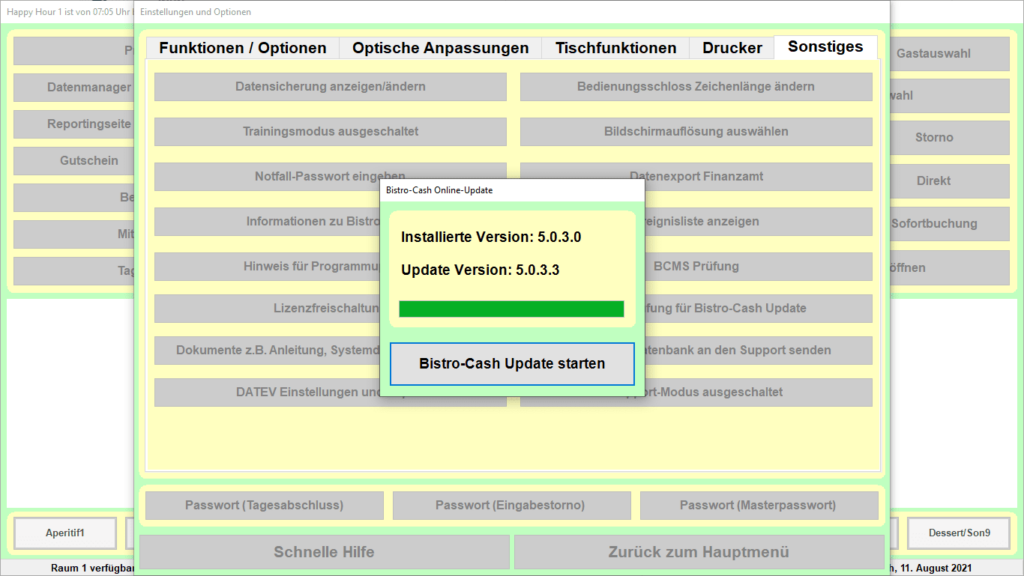This screenshot has height=576, width=1024.
Task: Click Sofortbuchung in main window
Action: [950, 224]
